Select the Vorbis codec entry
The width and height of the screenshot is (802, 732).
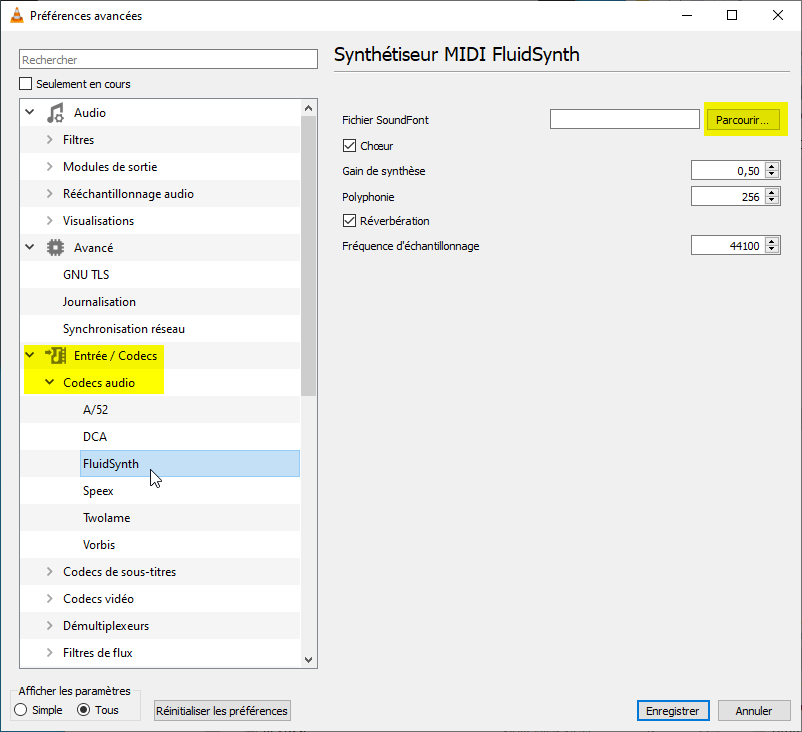(x=99, y=545)
